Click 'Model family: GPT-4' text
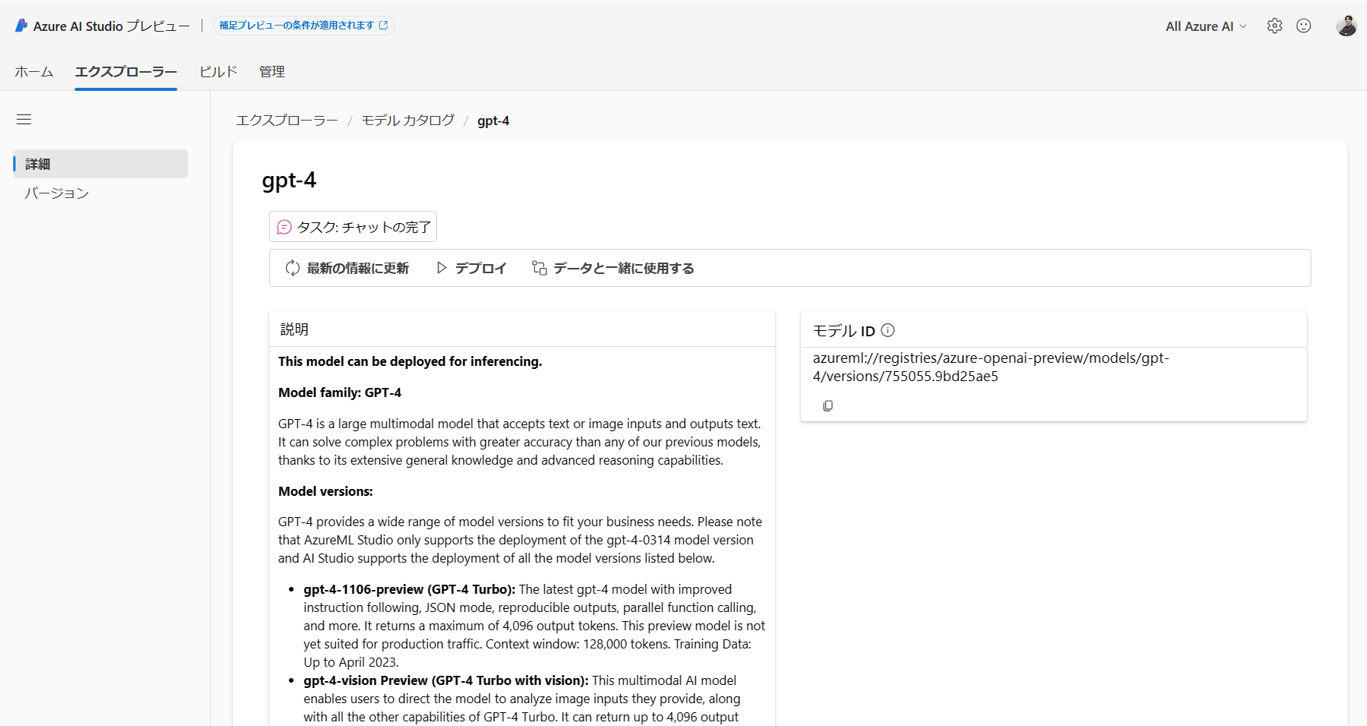The image size is (1367, 726). [340, 392]
